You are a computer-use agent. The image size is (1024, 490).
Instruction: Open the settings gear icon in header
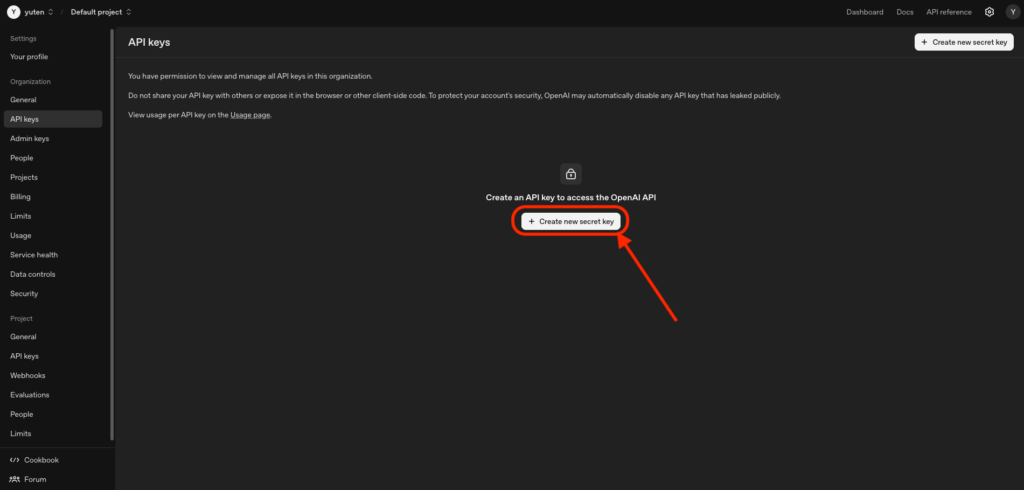click(x=989, y=12)
